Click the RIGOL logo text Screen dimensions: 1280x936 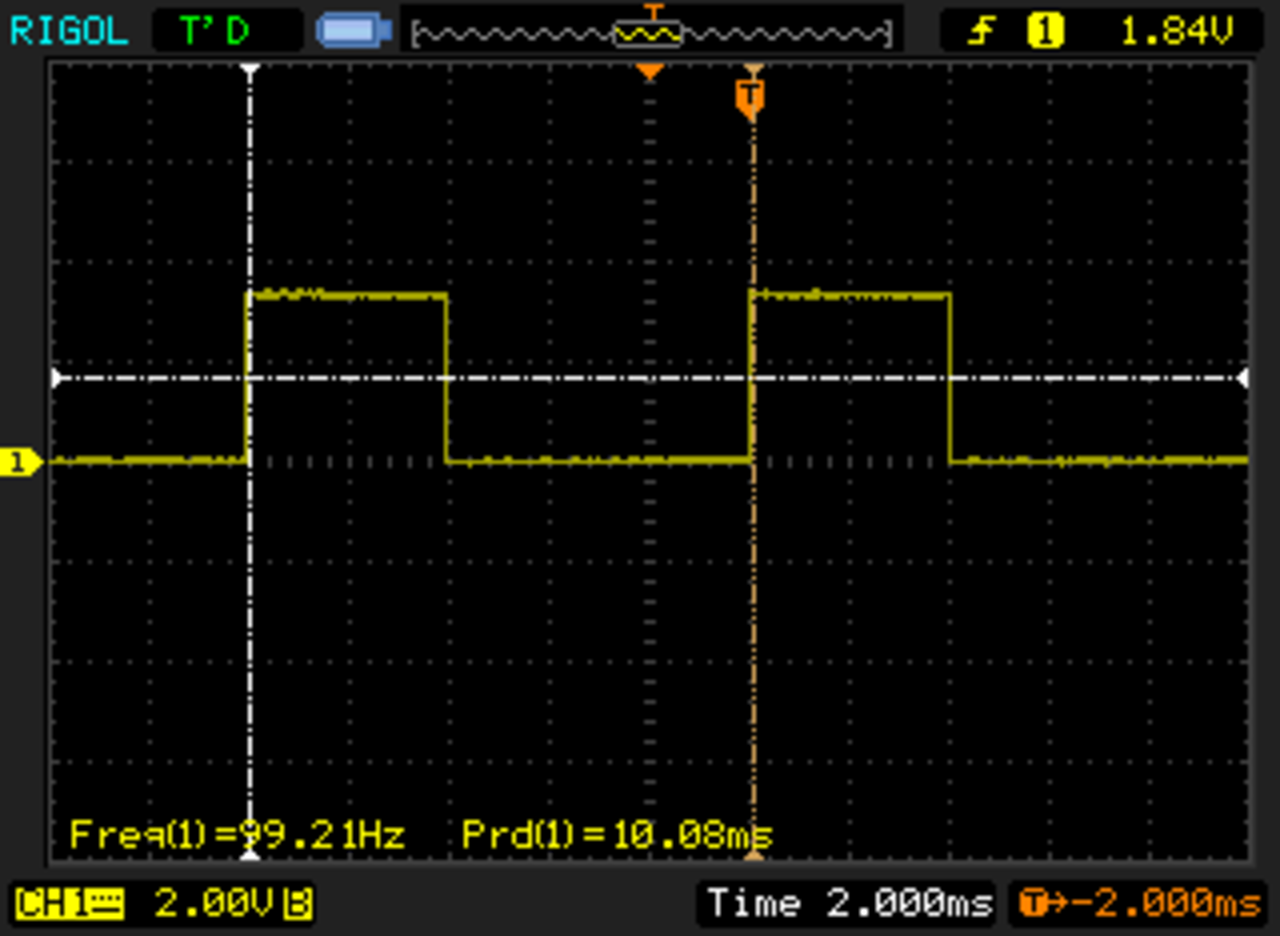click(69, 31)
